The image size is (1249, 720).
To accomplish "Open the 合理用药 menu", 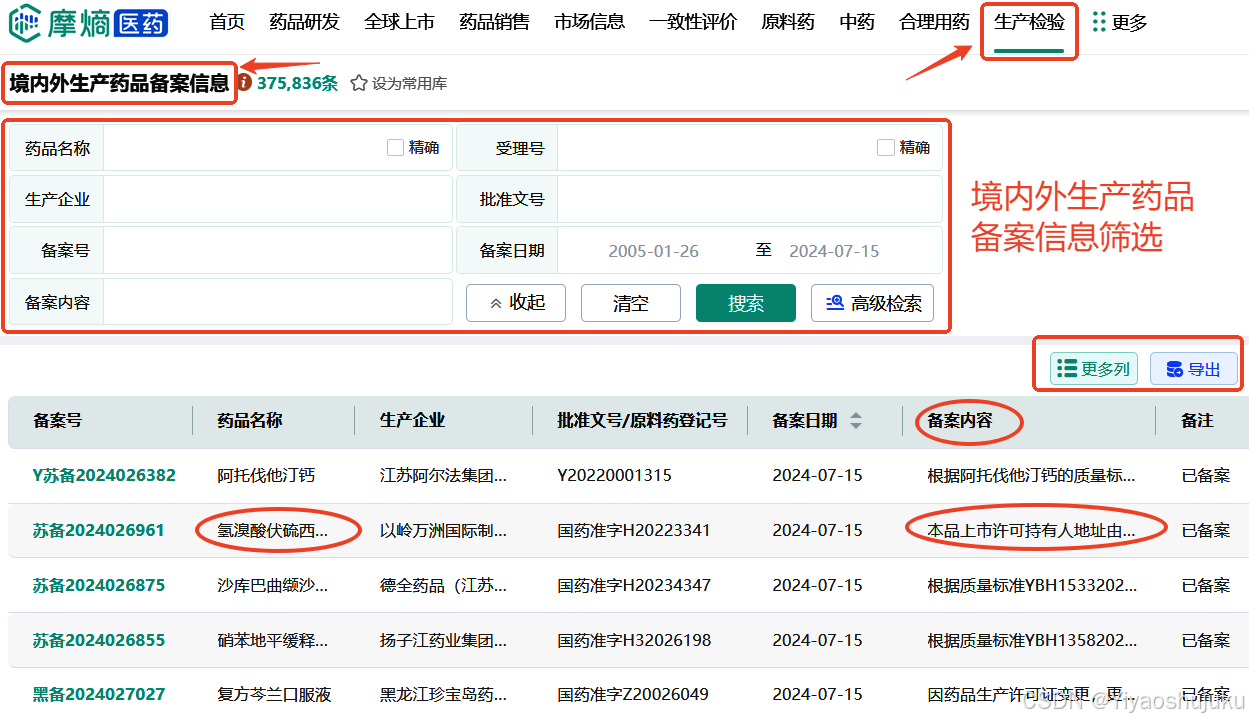I will 934,22.
